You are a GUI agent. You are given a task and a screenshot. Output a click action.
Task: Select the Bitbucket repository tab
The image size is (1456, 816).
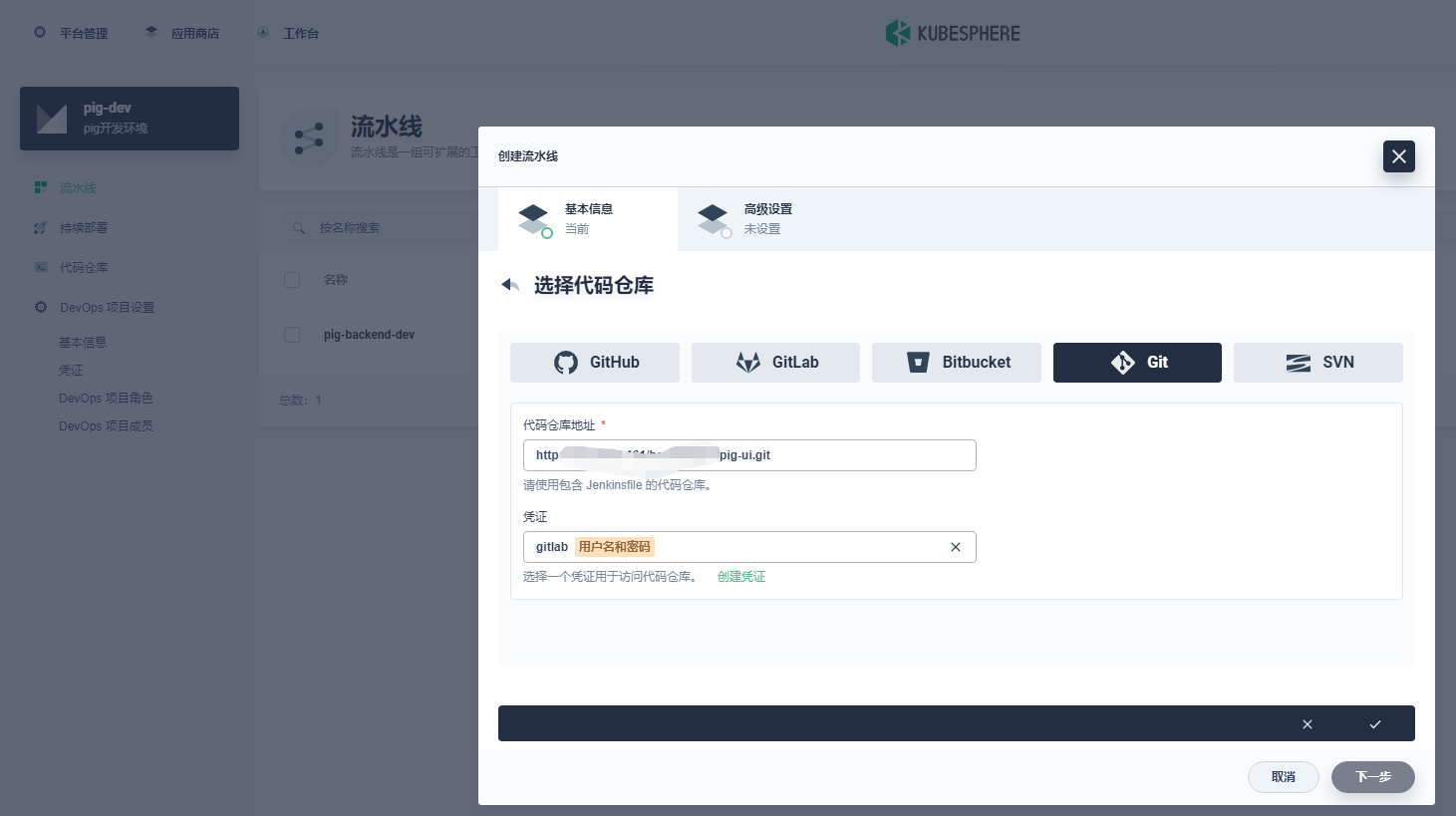(x=957, y=363)
